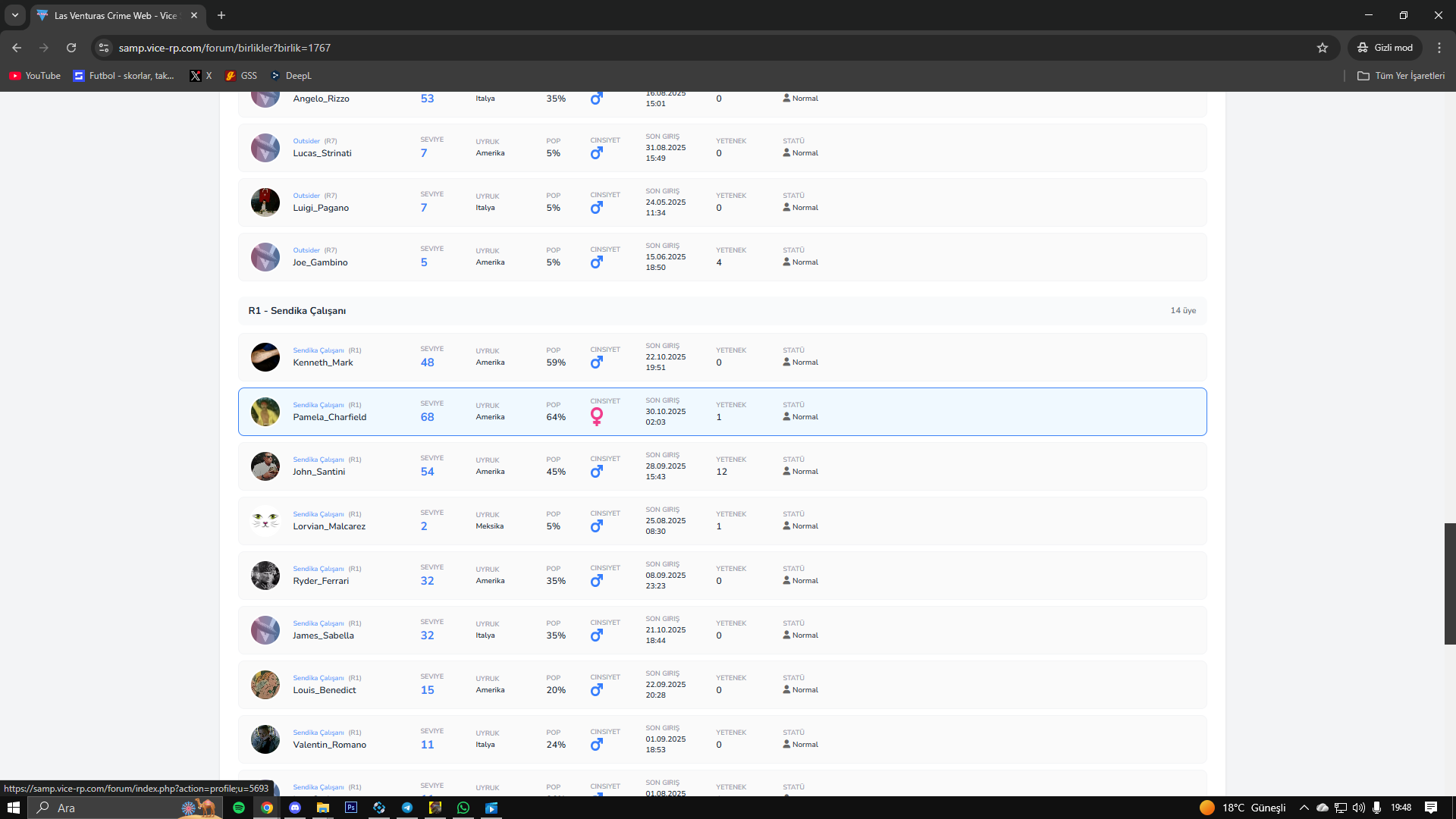Click the Sendika Çalışanı rank link for John_Santini
This screenshot has width=1456, height=819.
(318, 460)
